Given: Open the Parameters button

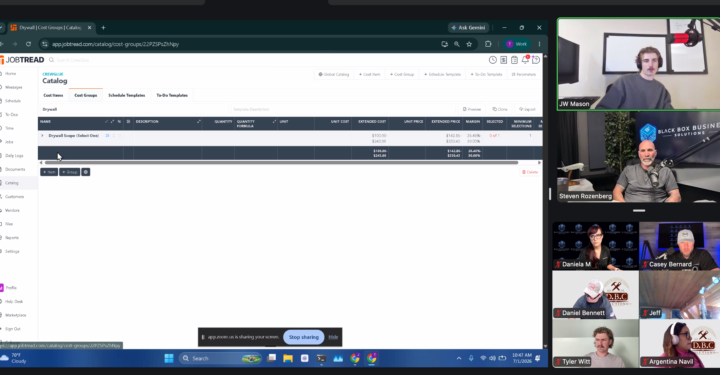Looking at the screenshot, I should tap(523, 74).
